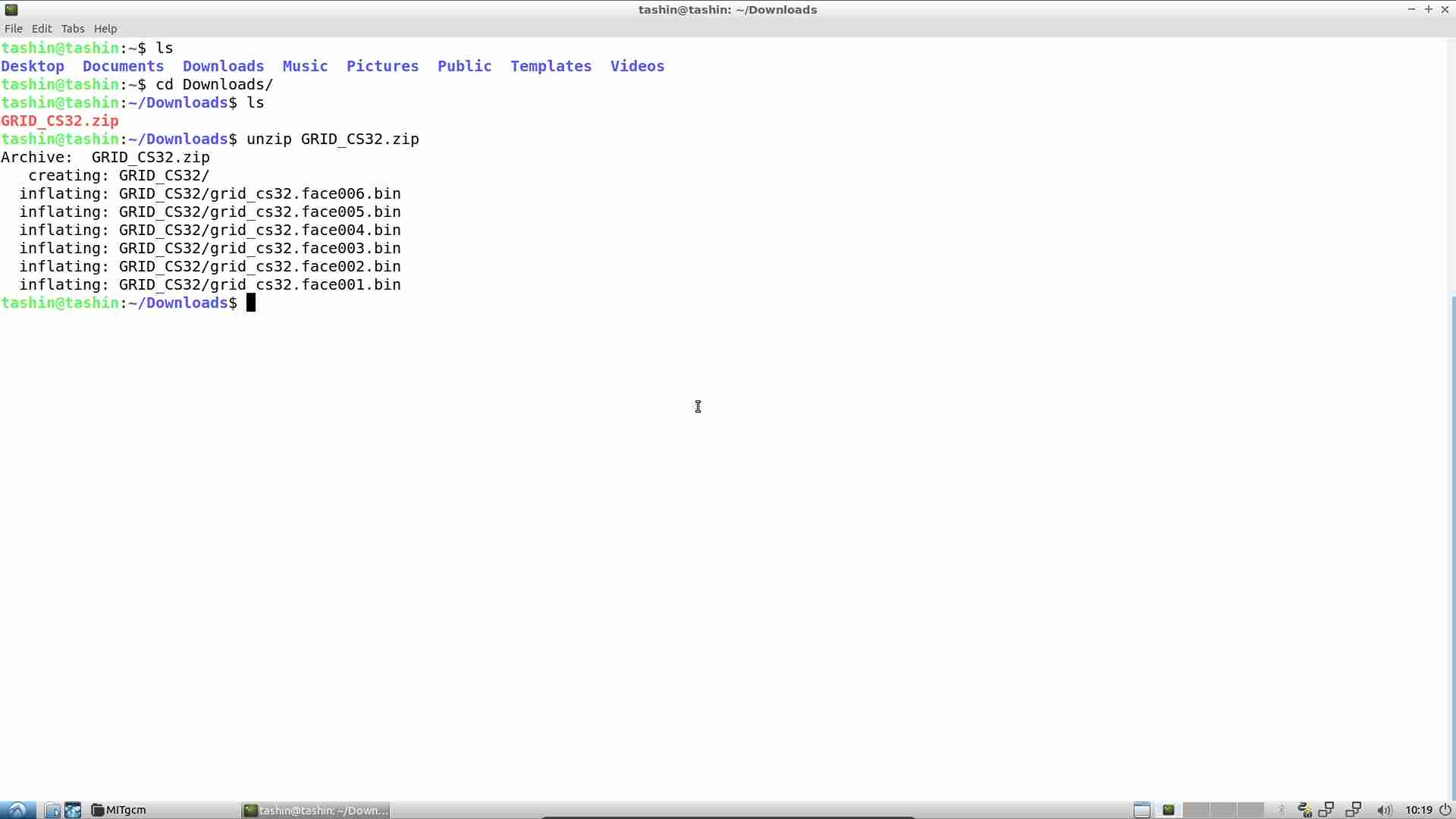Click grid_cs32.face001.bin line

point(210,284)
